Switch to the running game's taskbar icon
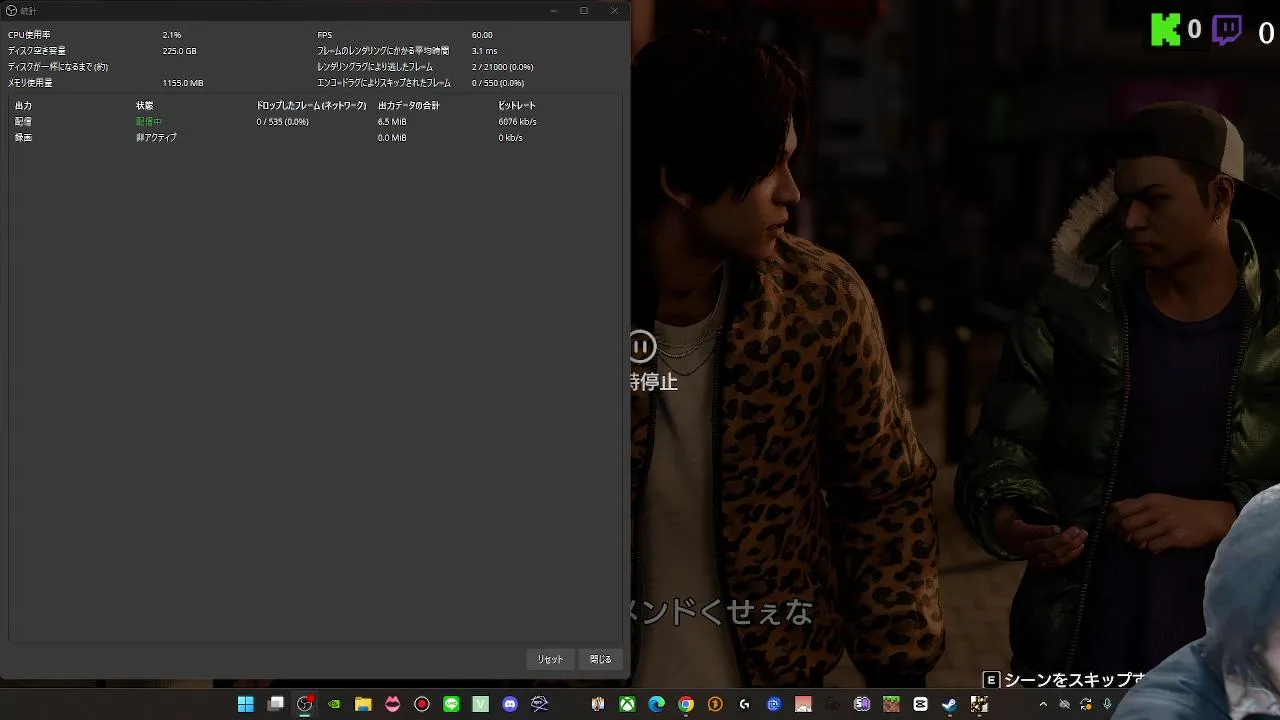The image size is (1280, 720). click(979, 704)
